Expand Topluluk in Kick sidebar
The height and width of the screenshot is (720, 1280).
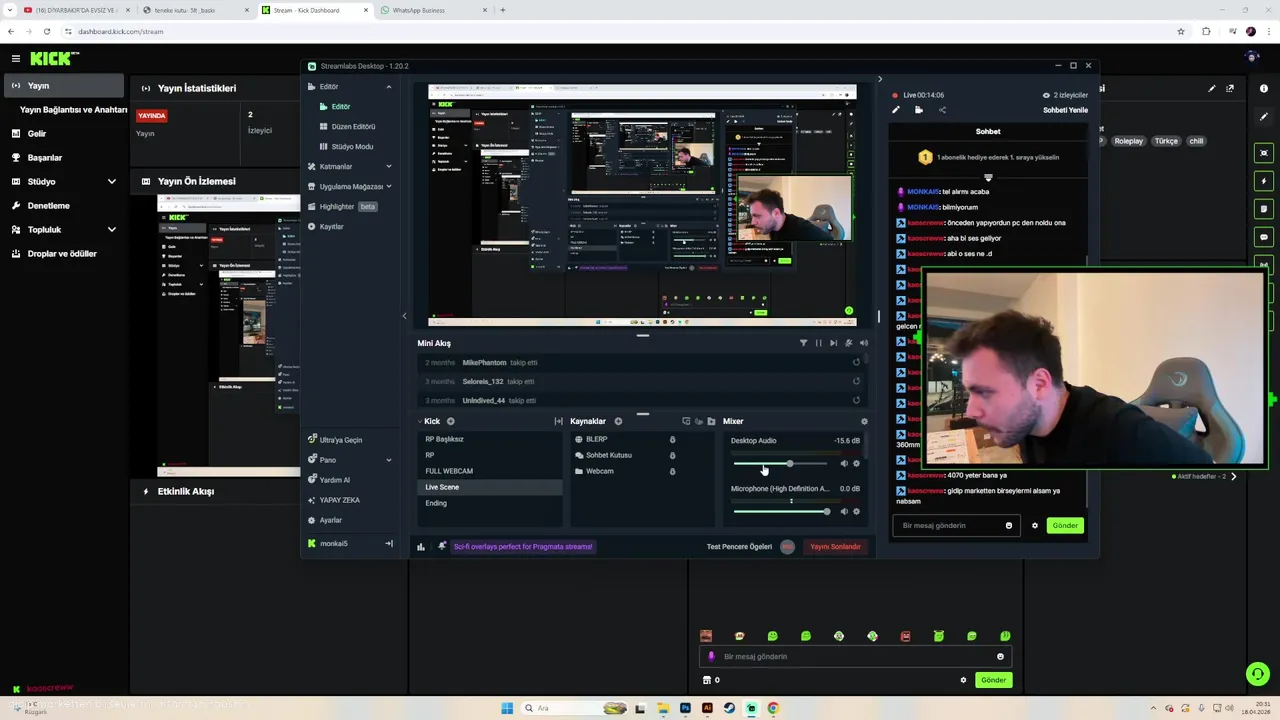111,230
